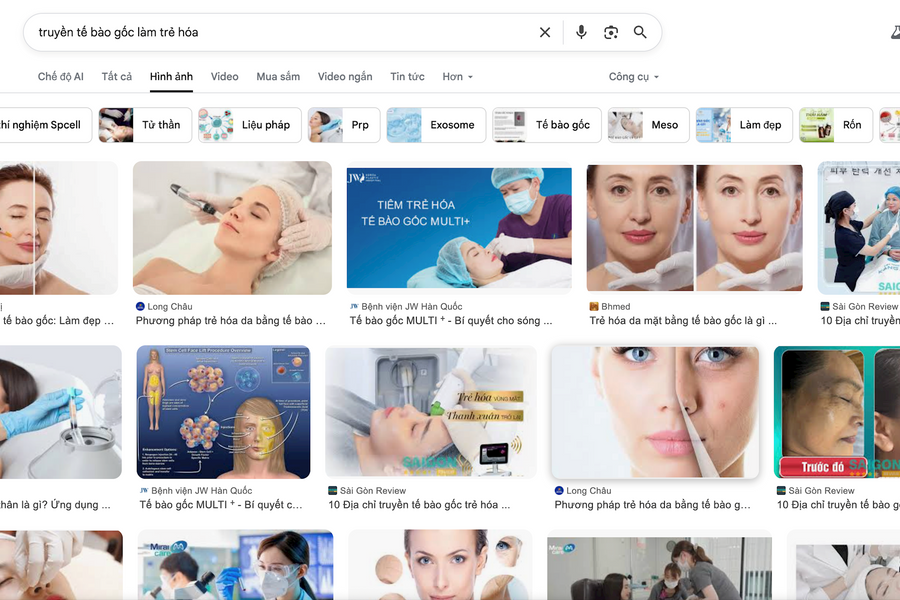Click the Long Châu source favicon
Image resolution: width=900 pixels, height=600 pixels.
pos(140,306)
